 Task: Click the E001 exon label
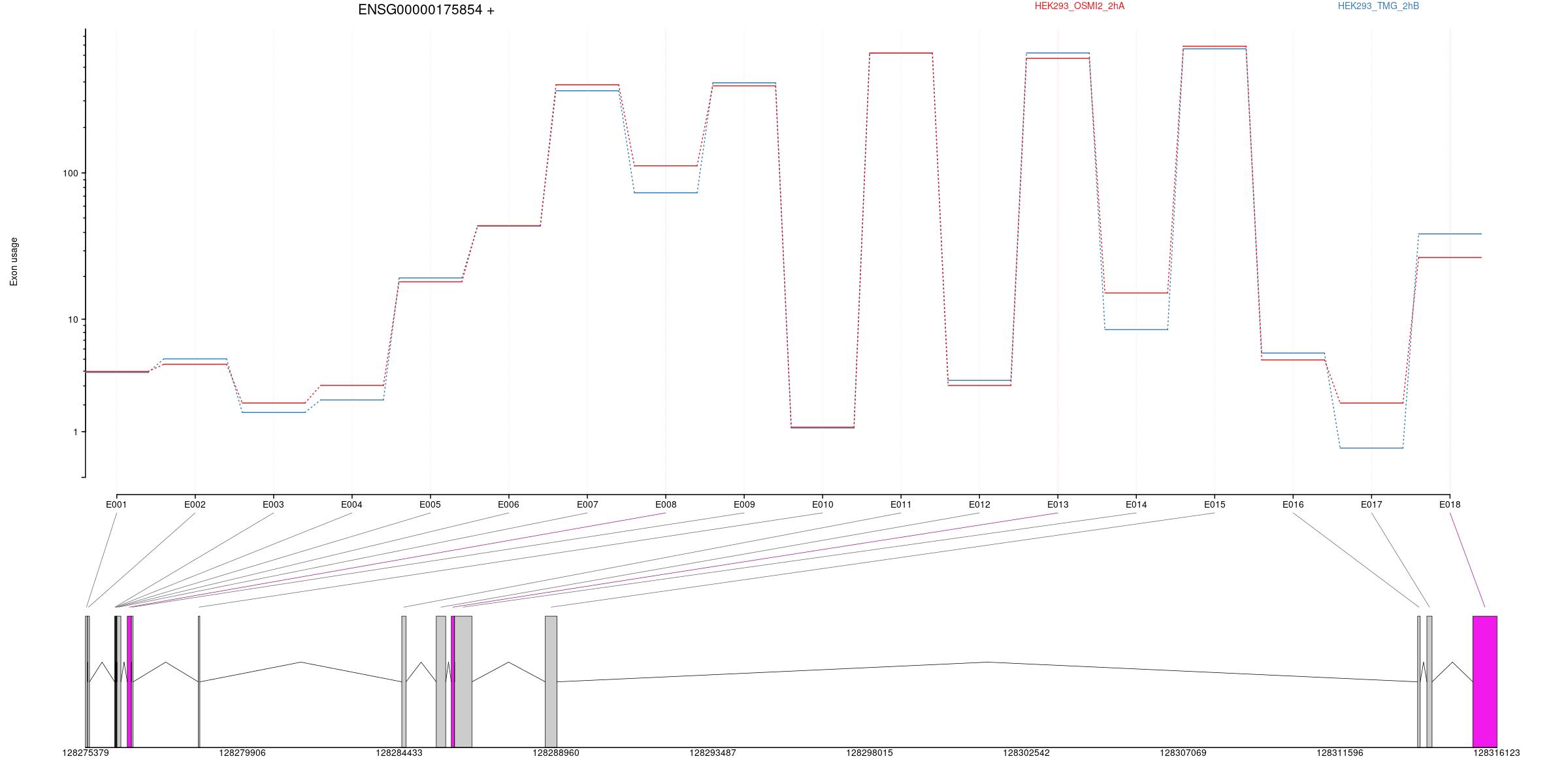pos(116,504)
